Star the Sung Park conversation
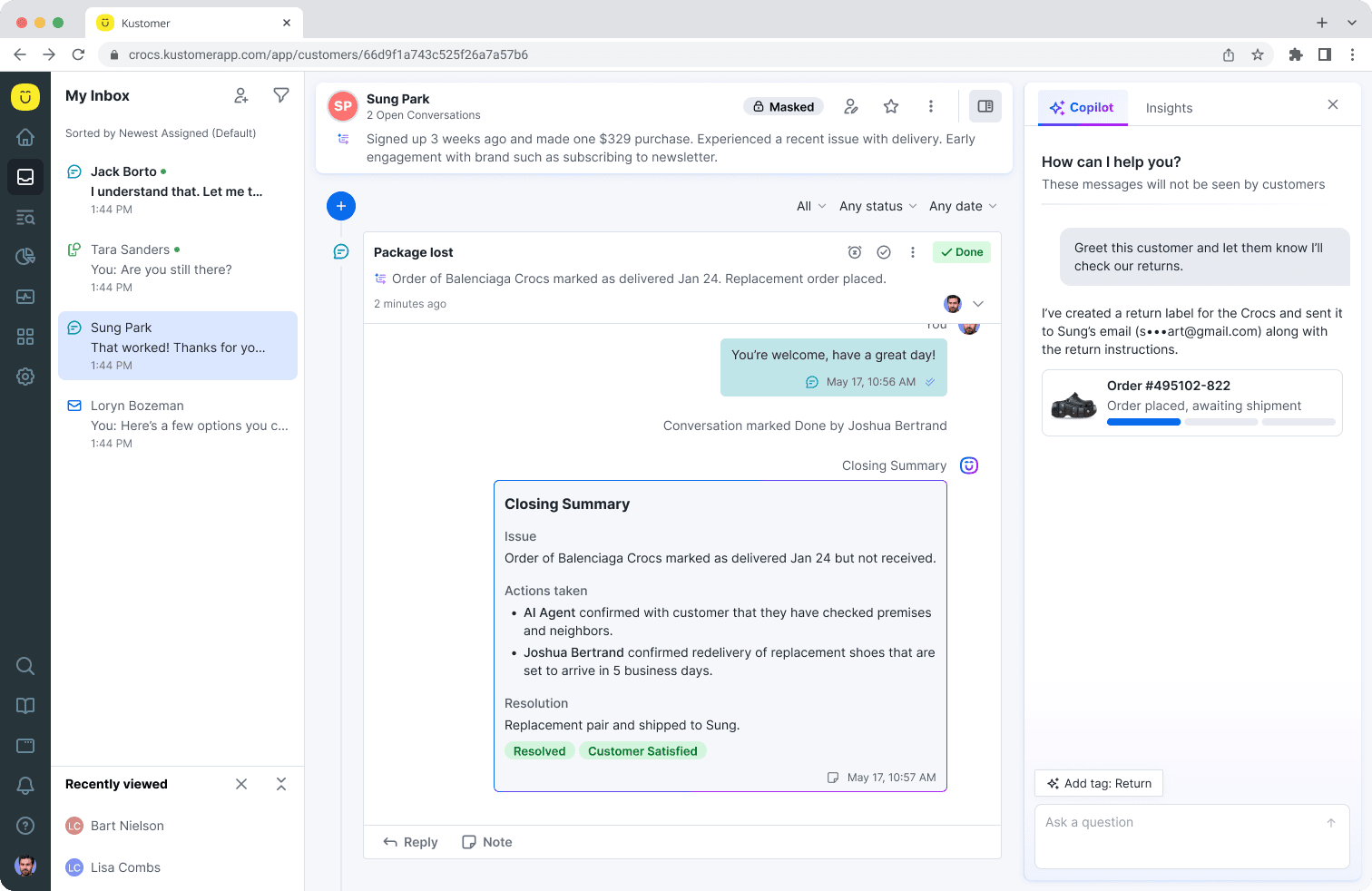This screenshot has width=1372, height=891. (x=891, y=106)
